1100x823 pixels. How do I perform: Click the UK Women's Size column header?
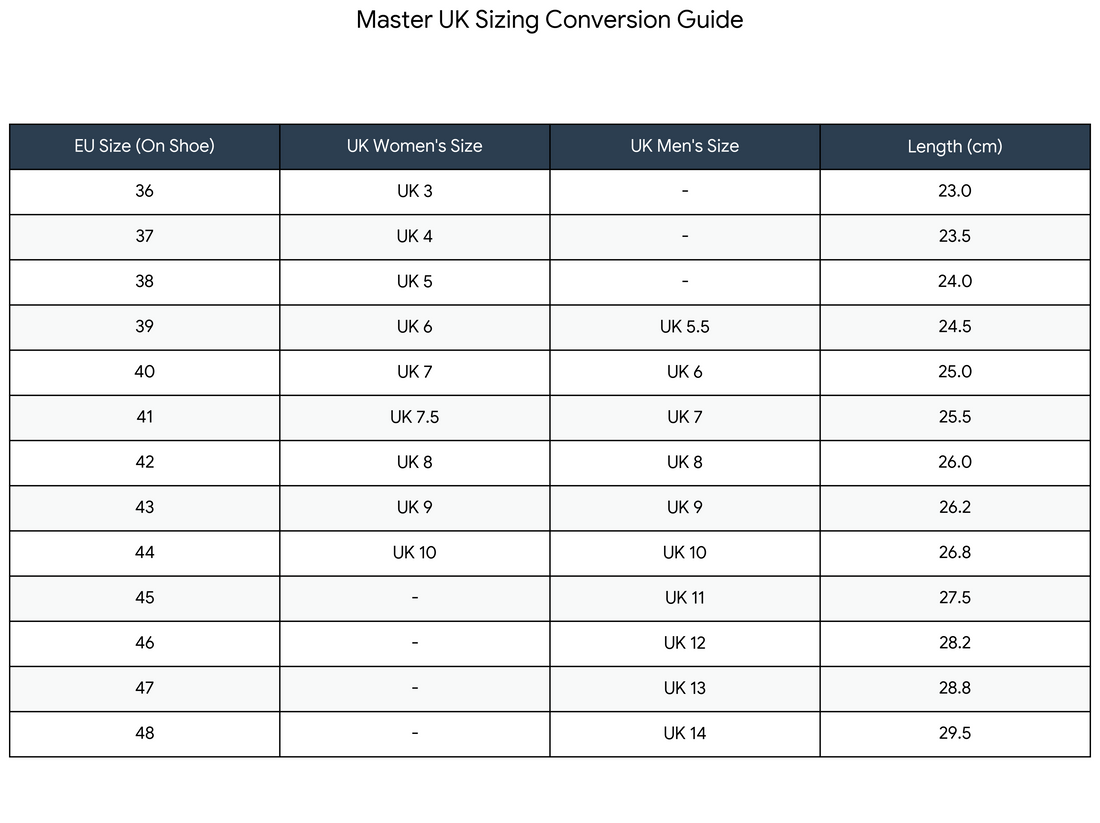coord(415,147)
